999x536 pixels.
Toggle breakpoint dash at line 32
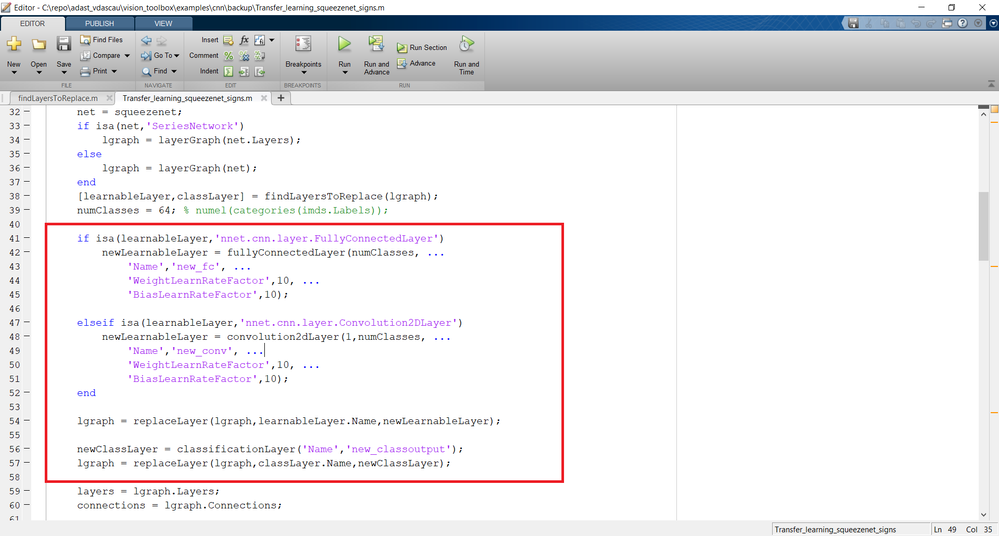click(27, 112)
